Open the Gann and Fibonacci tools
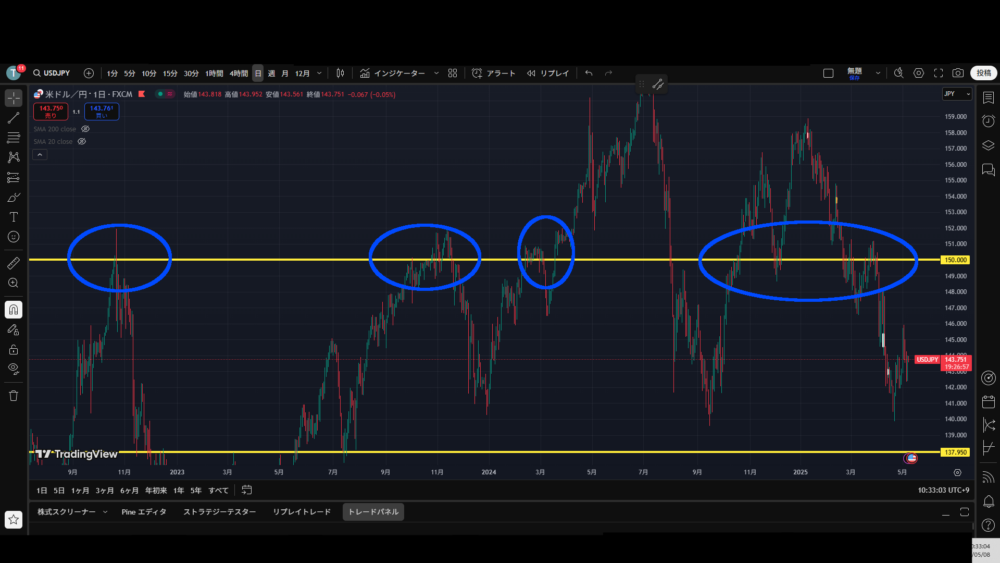 pyautogui.click(x=13, y=138)
